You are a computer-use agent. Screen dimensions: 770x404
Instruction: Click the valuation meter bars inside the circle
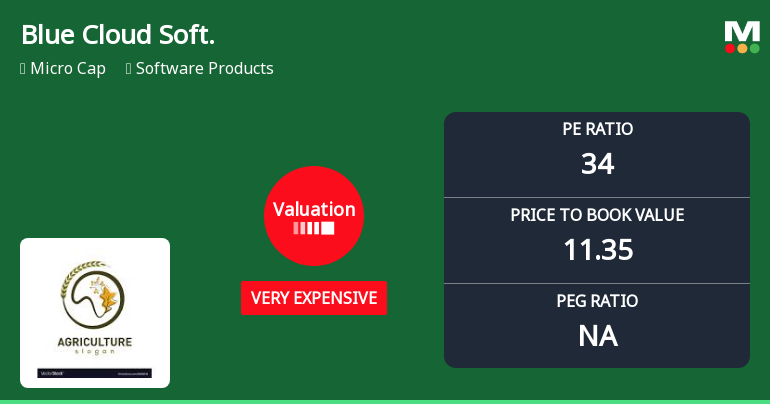click(x=314, y=229)
